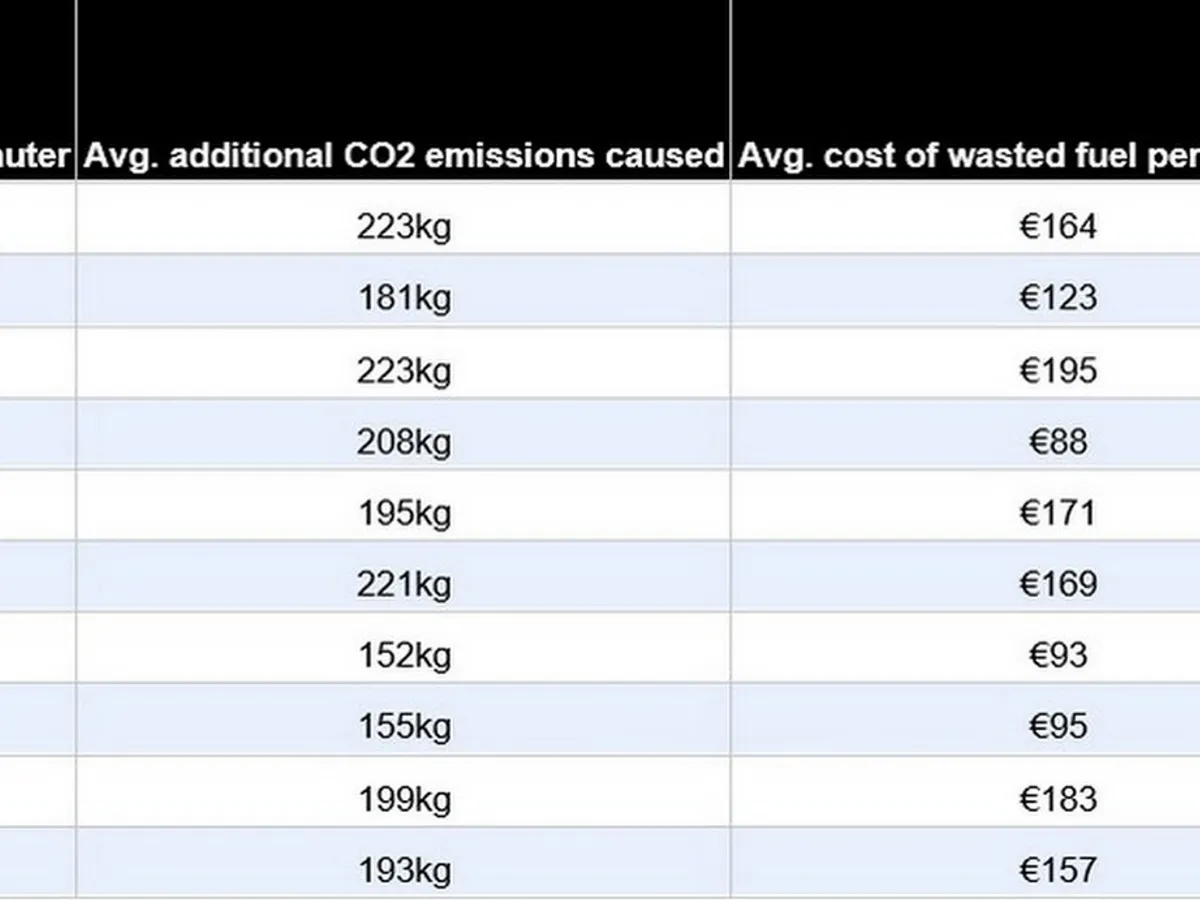Screen dimensions: 1200x900
Task: Click the cell showing 221kg
Action: click(404, 584)
